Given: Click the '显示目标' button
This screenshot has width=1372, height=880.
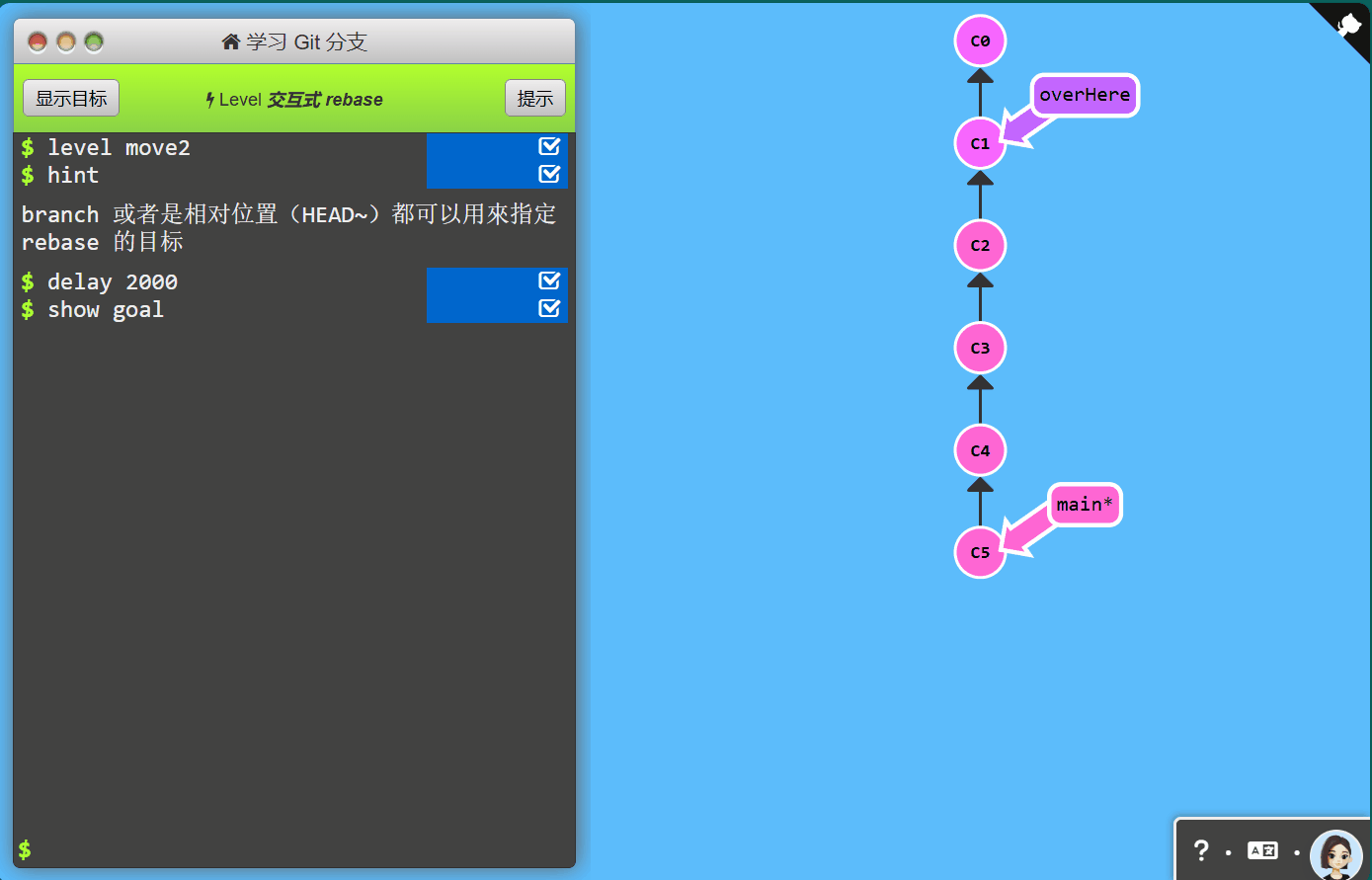Looking at the screenshot, I should tap(70, 97).
